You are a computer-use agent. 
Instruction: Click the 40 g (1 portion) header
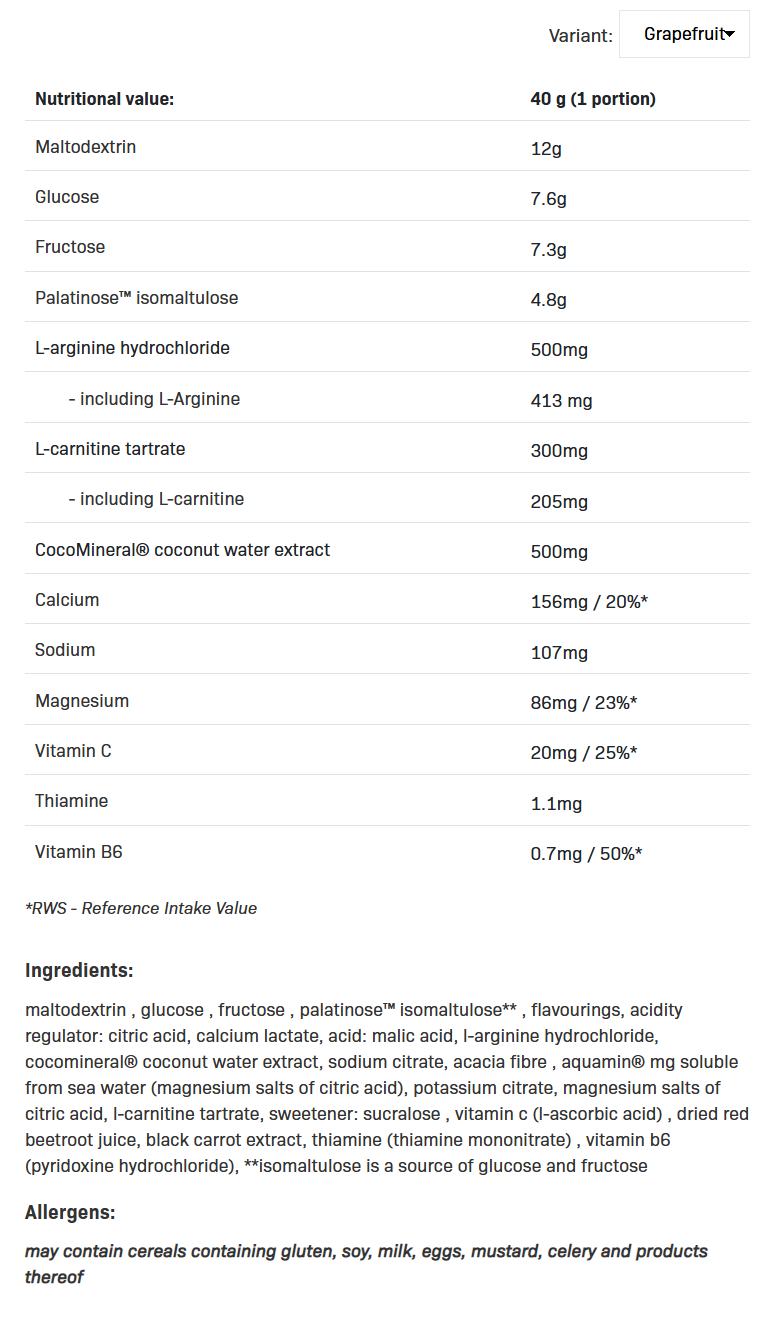tap(593, 99)
